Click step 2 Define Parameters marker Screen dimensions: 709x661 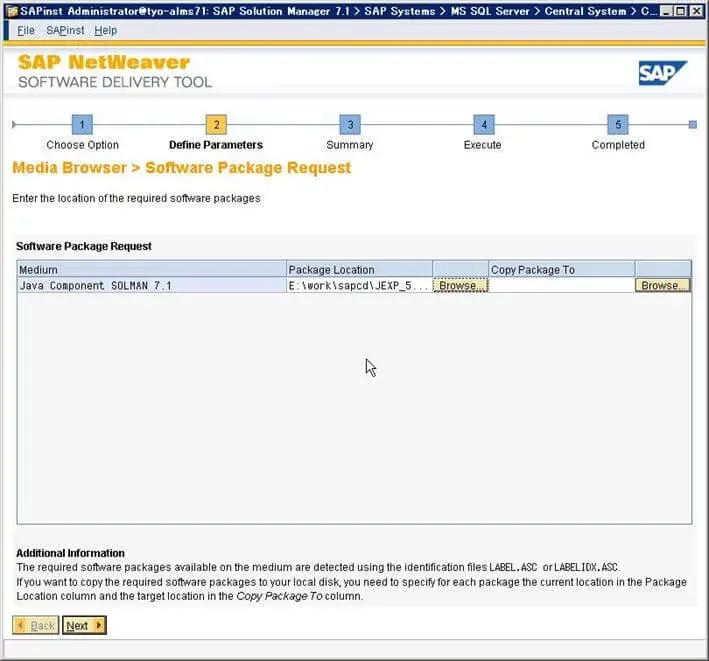pyautogui.click(x=216, y=124)
